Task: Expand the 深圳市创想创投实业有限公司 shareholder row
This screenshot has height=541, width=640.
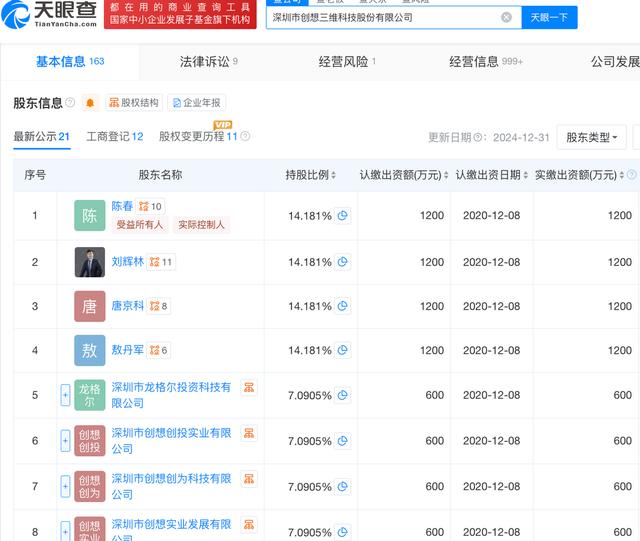Action: click(x=66, y=441)
